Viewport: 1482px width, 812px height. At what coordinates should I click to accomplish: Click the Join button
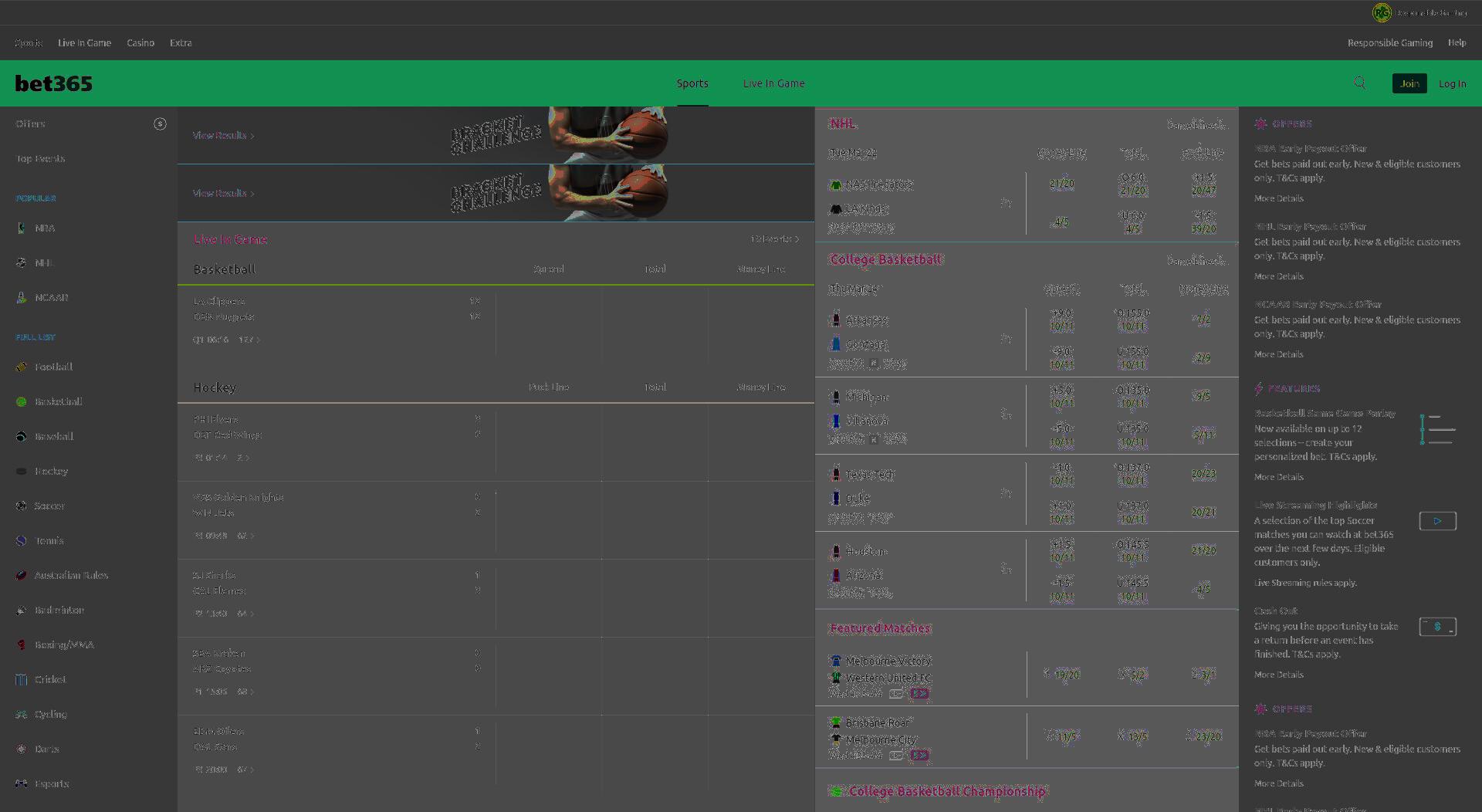click(x=1409, y=83)
